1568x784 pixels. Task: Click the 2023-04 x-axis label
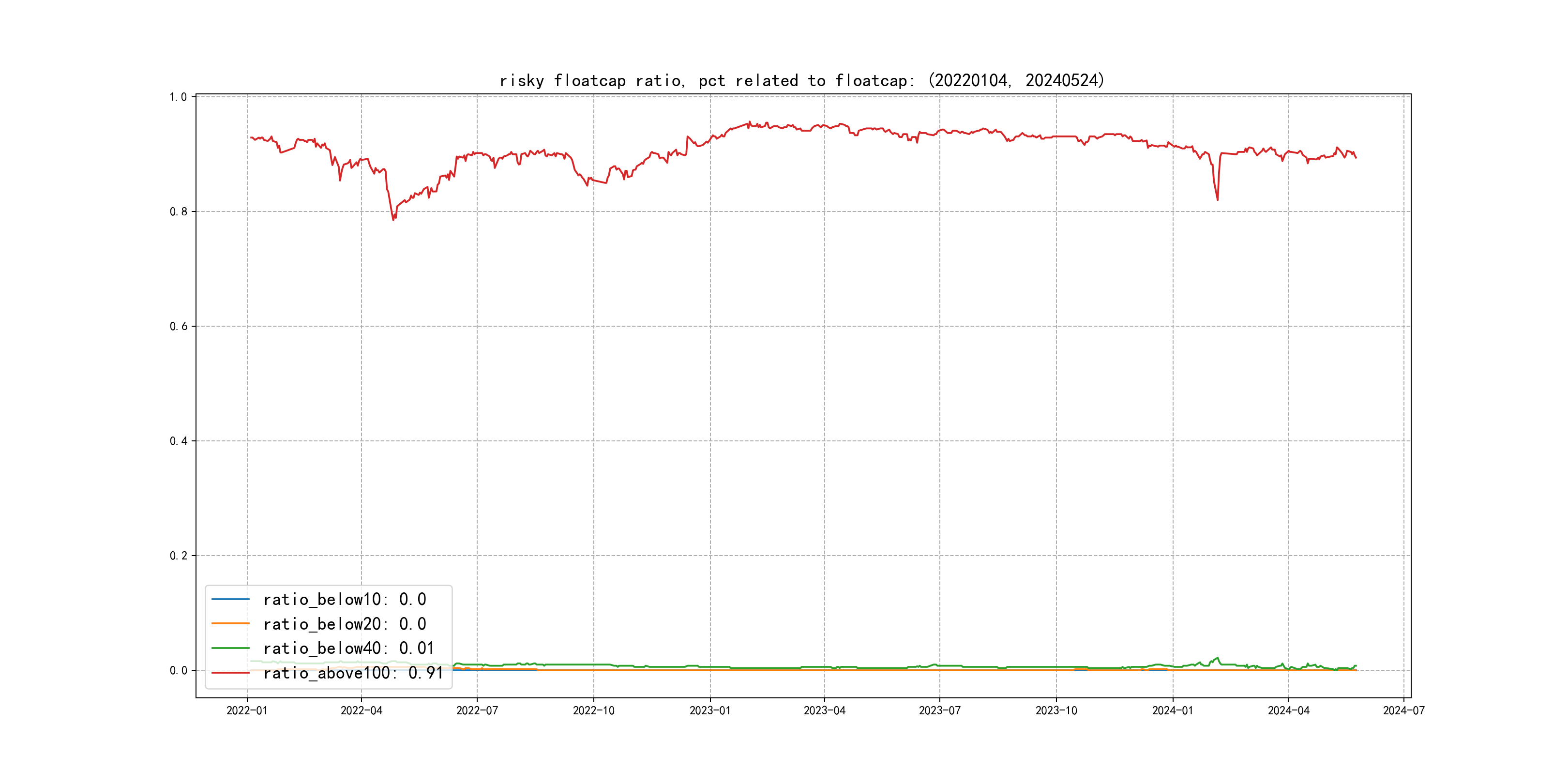coord(824,710)
